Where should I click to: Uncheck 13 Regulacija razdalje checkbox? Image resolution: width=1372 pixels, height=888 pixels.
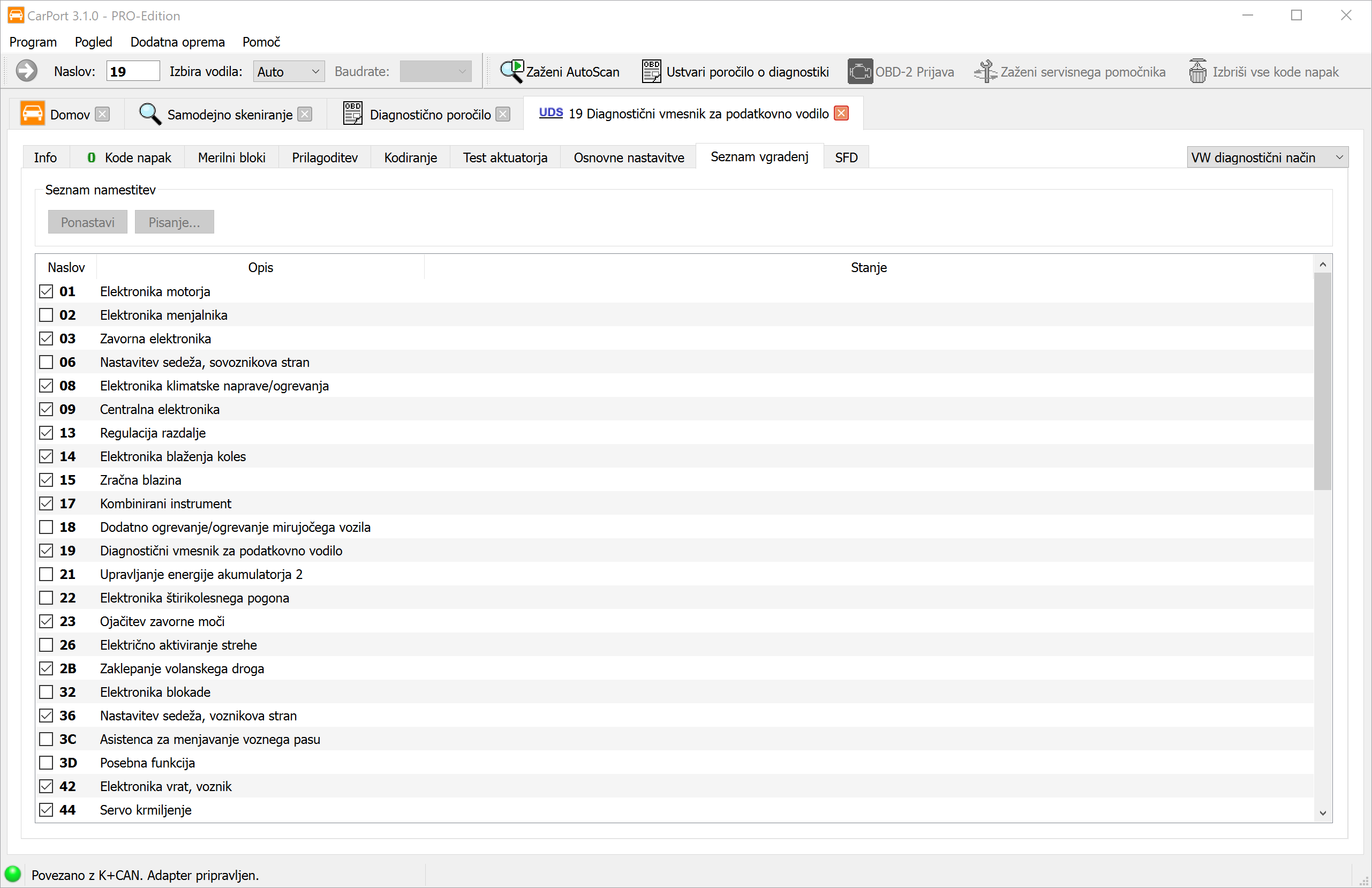pyautogui.click(x=46, y=432)
